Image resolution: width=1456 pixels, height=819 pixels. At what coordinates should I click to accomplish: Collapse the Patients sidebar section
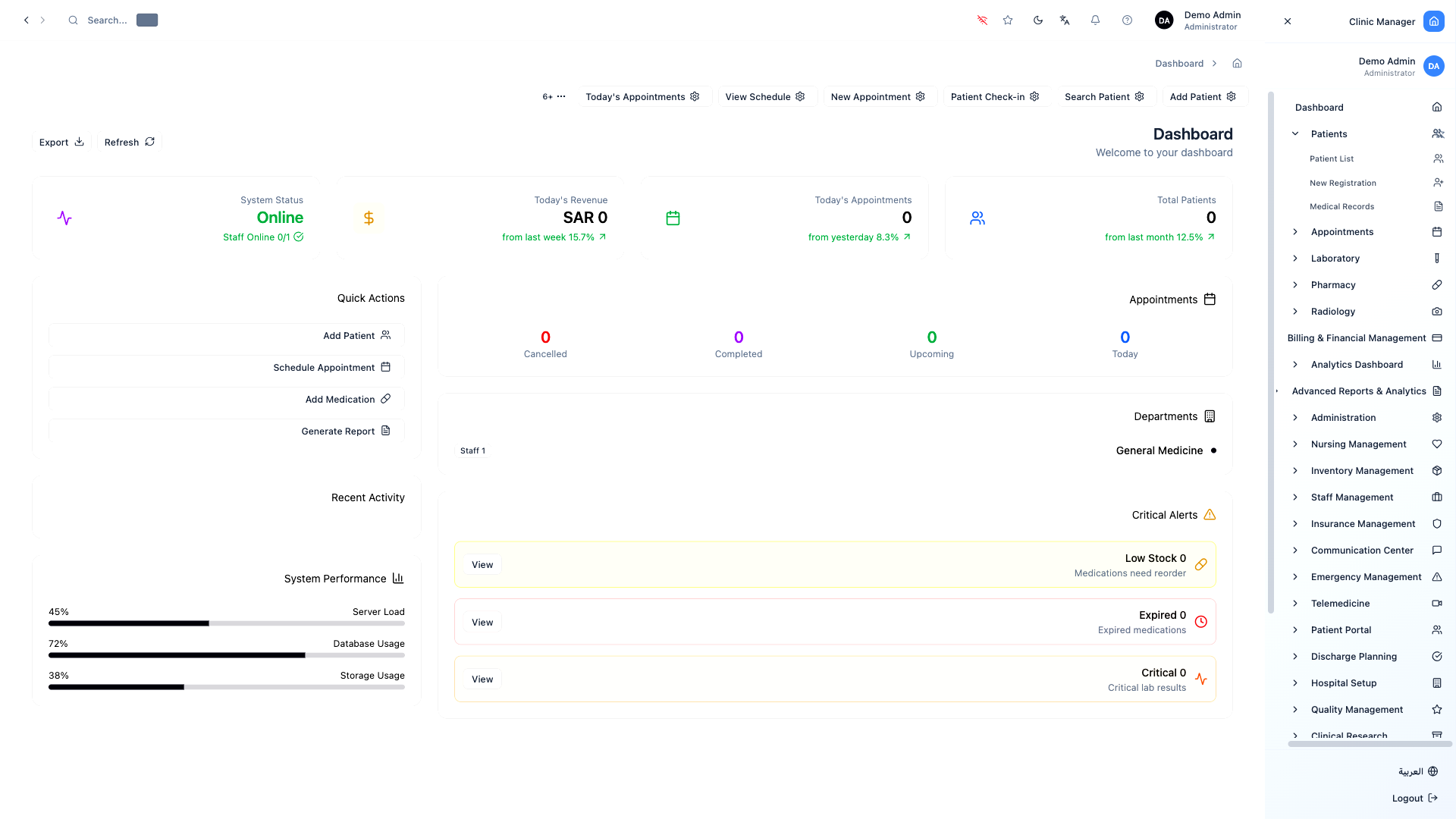(1295, 134)
